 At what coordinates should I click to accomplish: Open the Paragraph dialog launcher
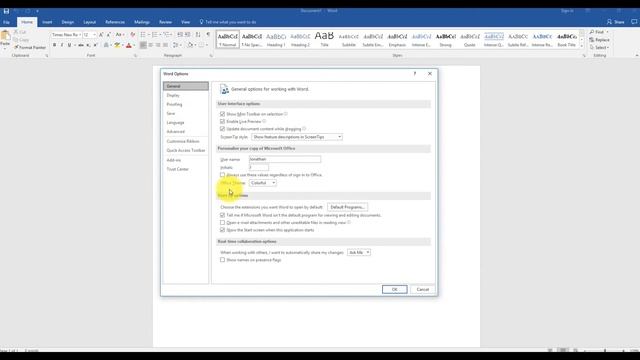211,56
